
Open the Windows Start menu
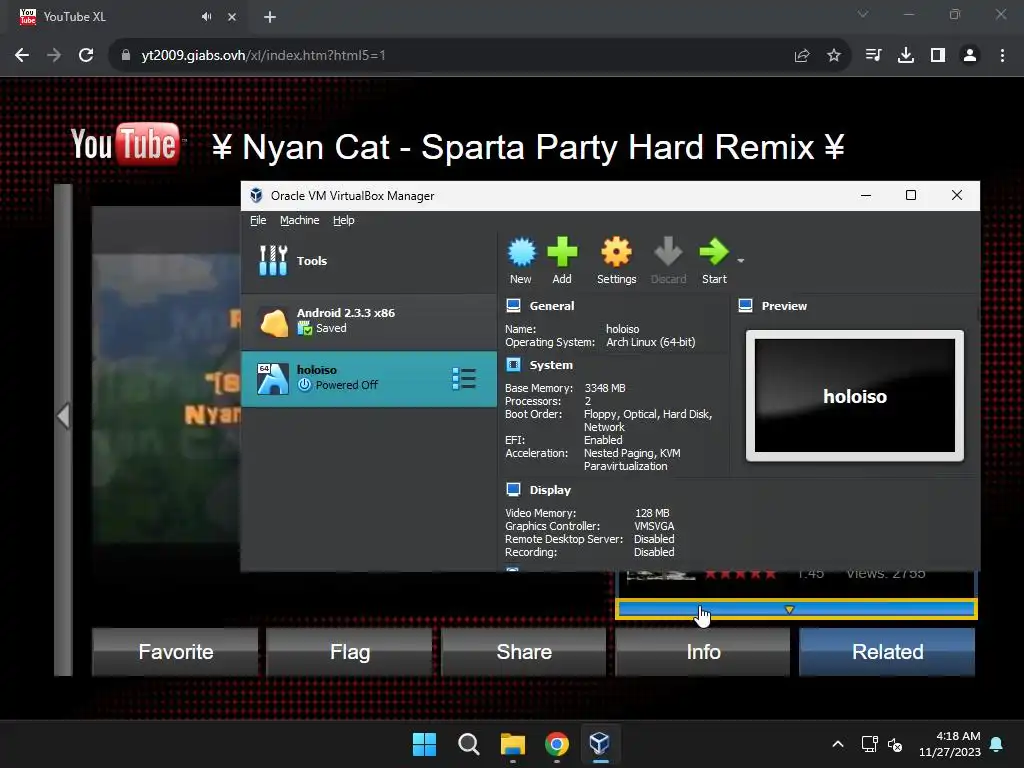click(424, 744)
